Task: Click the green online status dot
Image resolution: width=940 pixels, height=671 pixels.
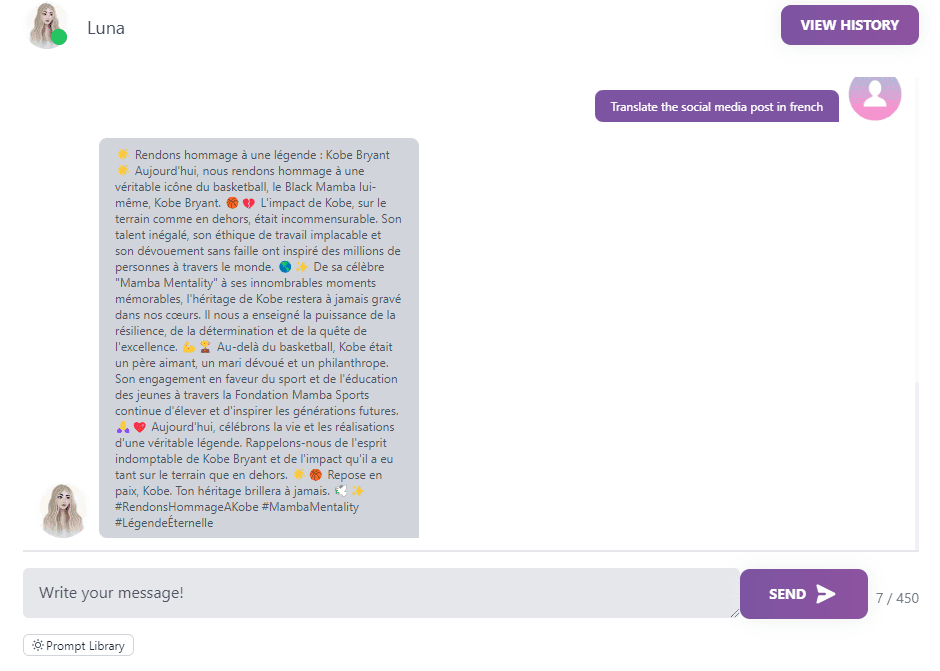Action: click(x=59, y=37)
